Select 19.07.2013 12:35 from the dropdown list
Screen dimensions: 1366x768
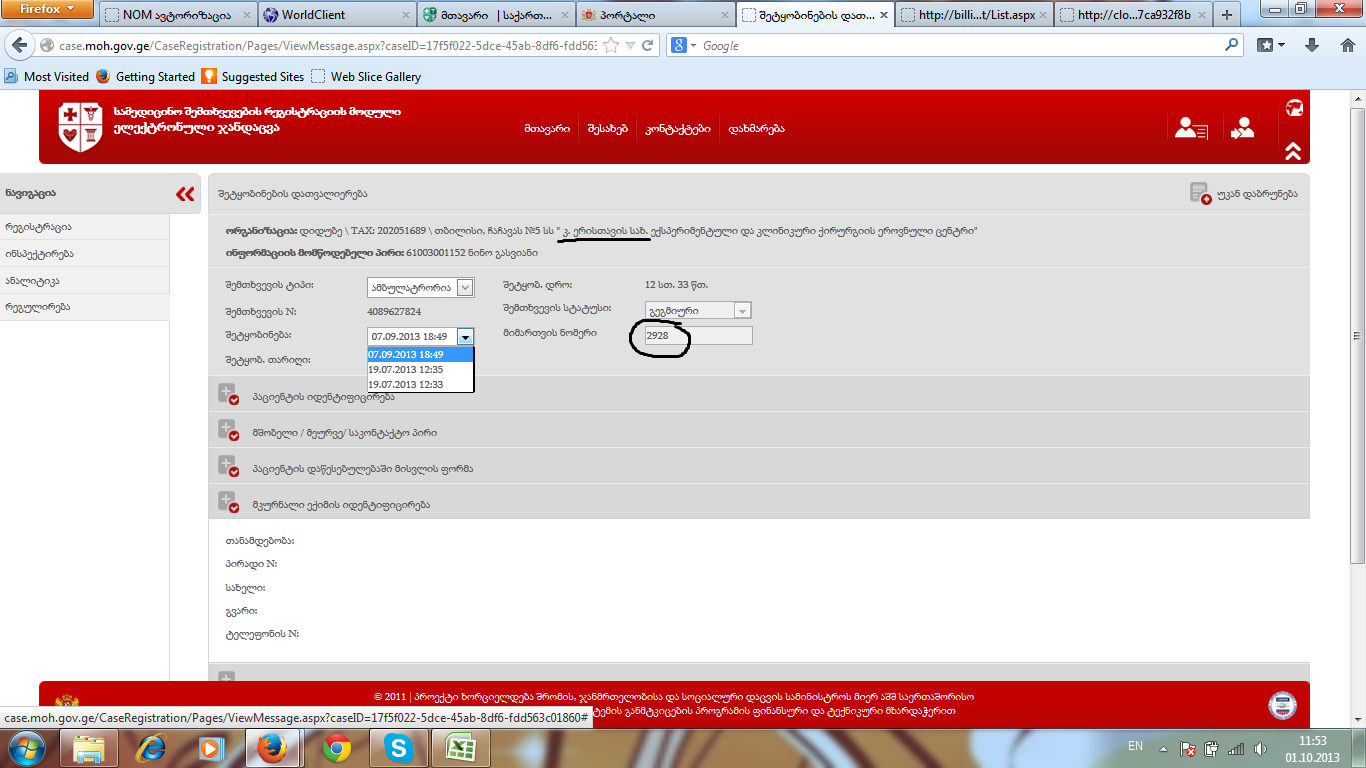(x=406, y=370)
